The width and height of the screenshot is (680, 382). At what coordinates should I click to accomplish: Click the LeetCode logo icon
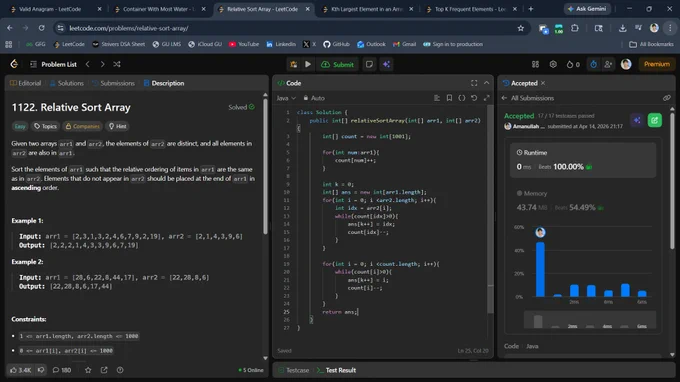[x=14, y=64]
